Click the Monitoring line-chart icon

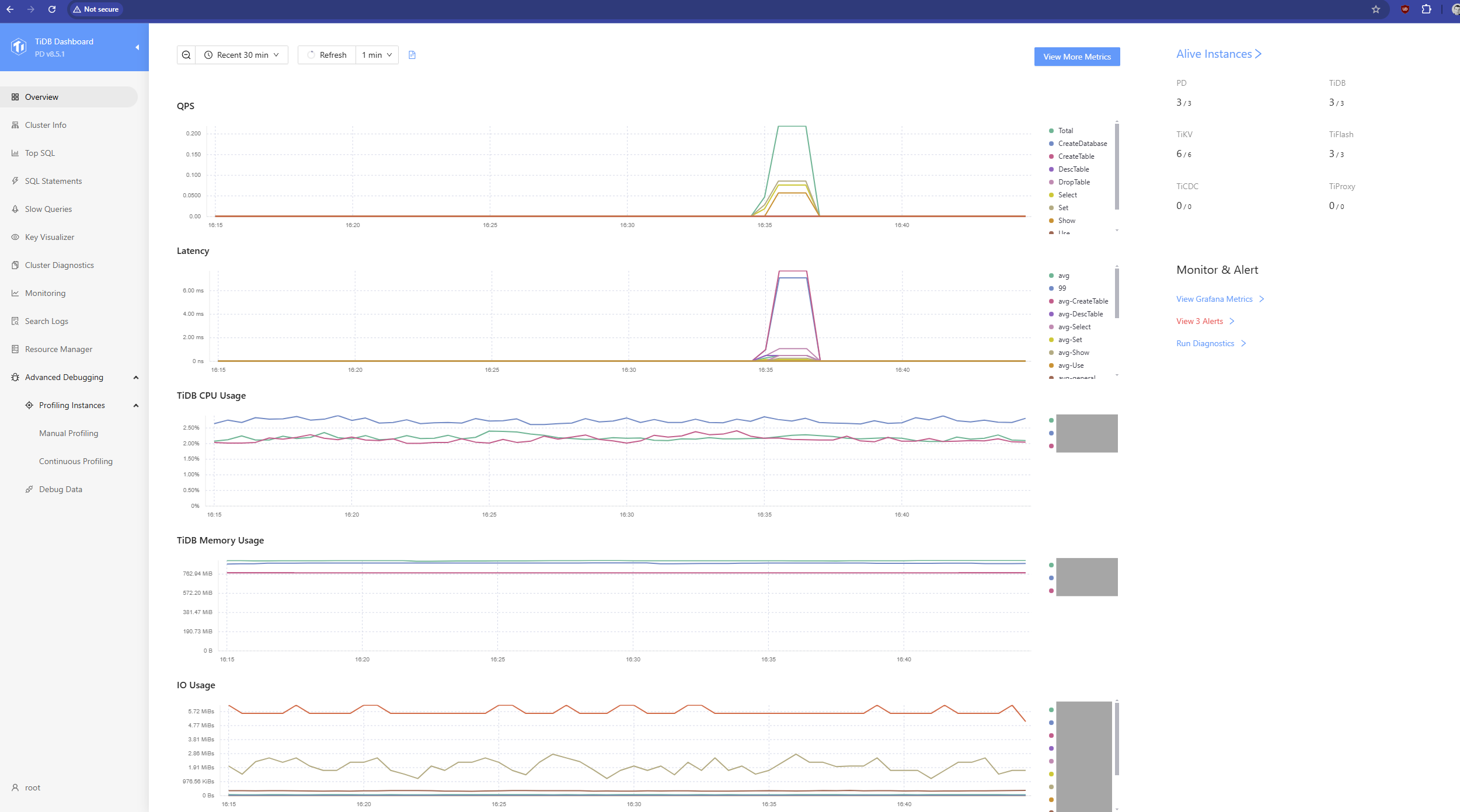[15, 293]
